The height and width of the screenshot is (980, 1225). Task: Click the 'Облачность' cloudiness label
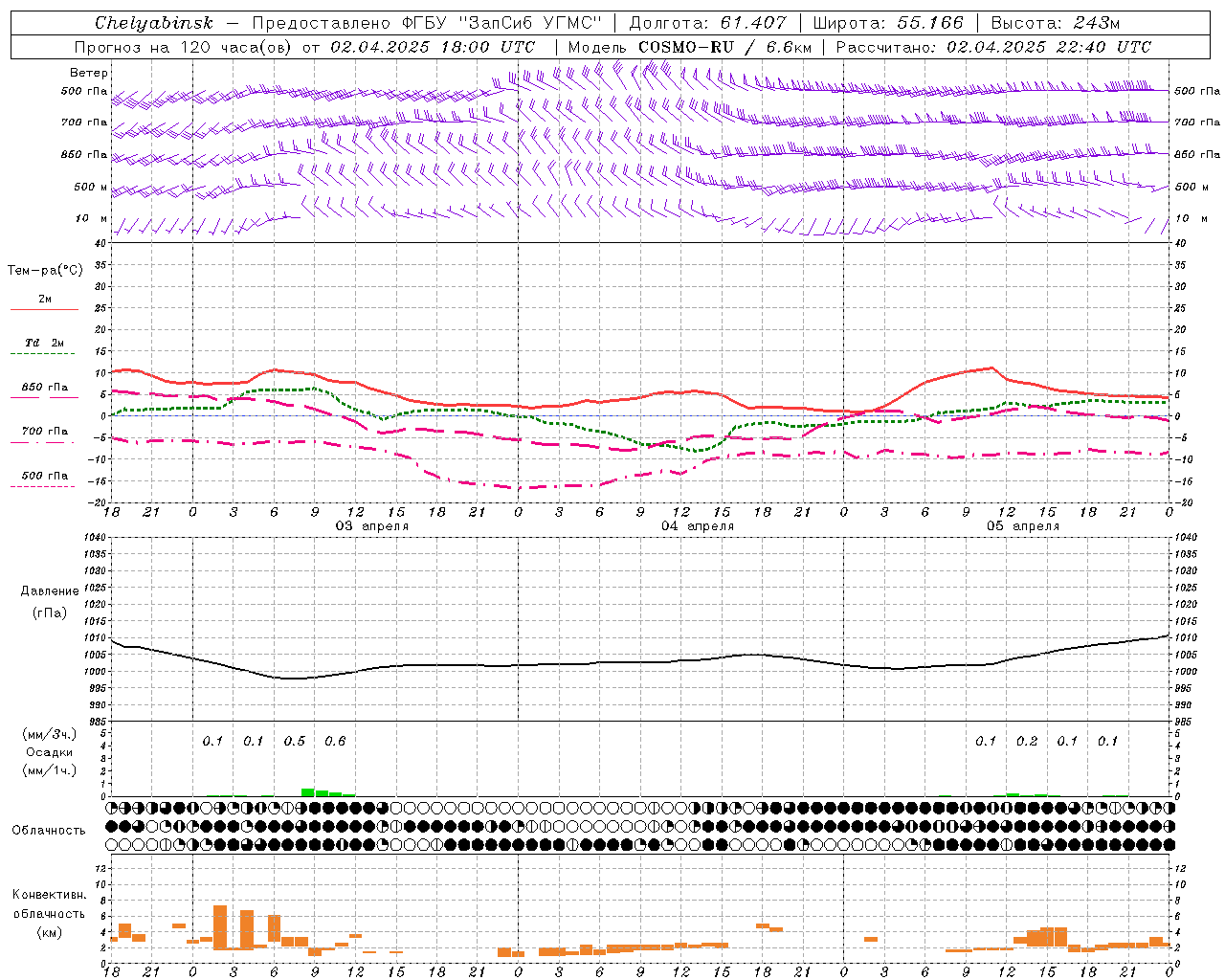pyautogui.click(x=49, y=831)
